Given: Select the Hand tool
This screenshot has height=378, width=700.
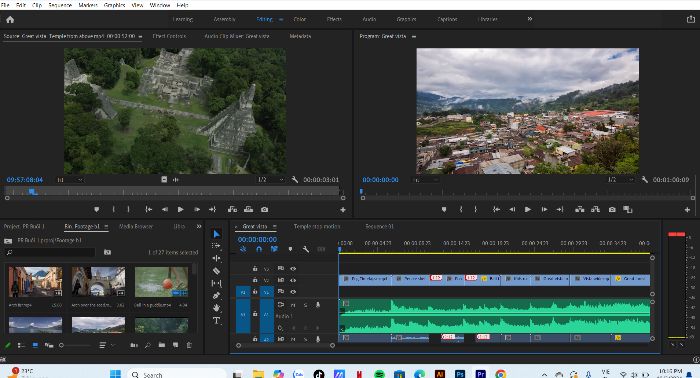Looking at the screenshot, I should point(216,307).
